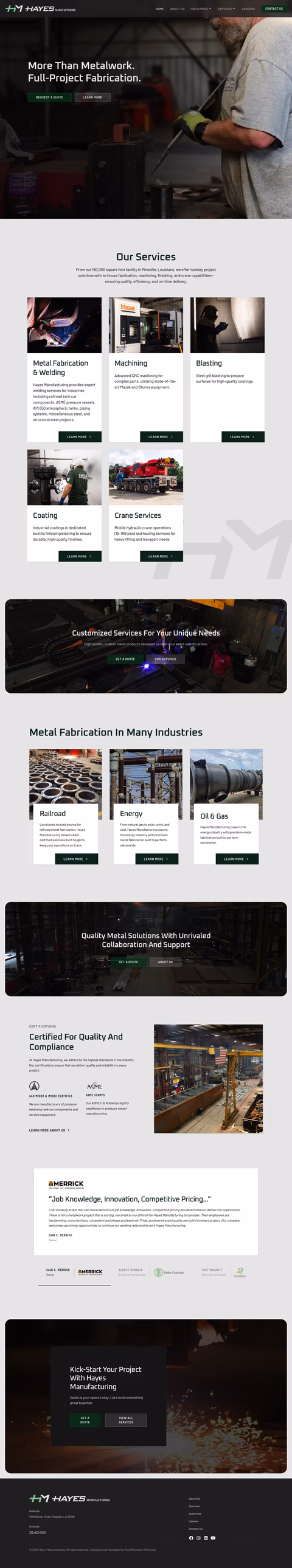Click the Hayes Manufacturing logo in the header
The width and height of the screenshot is (292, 1568).
tap(40, 9)
